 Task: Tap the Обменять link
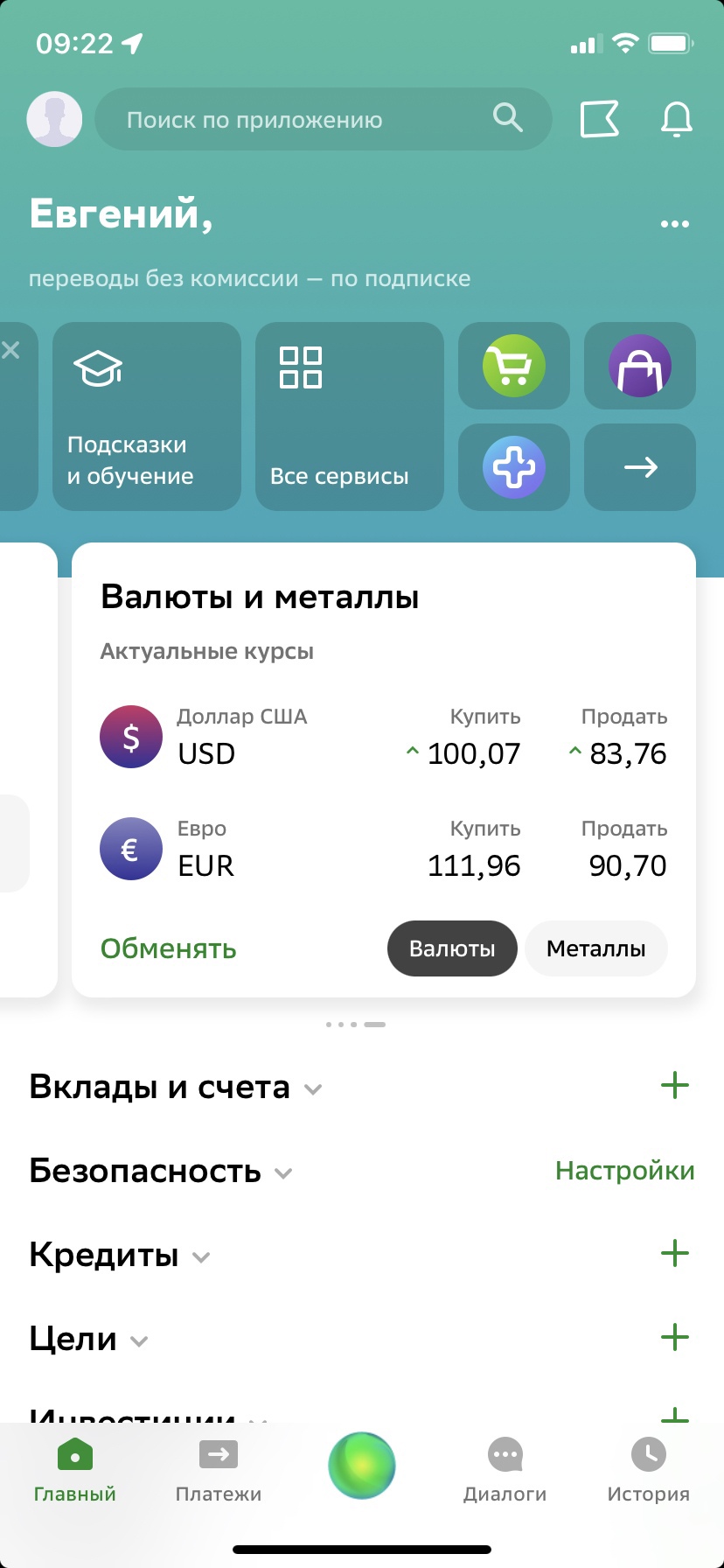pyautogui.click(x=169, y=948)
